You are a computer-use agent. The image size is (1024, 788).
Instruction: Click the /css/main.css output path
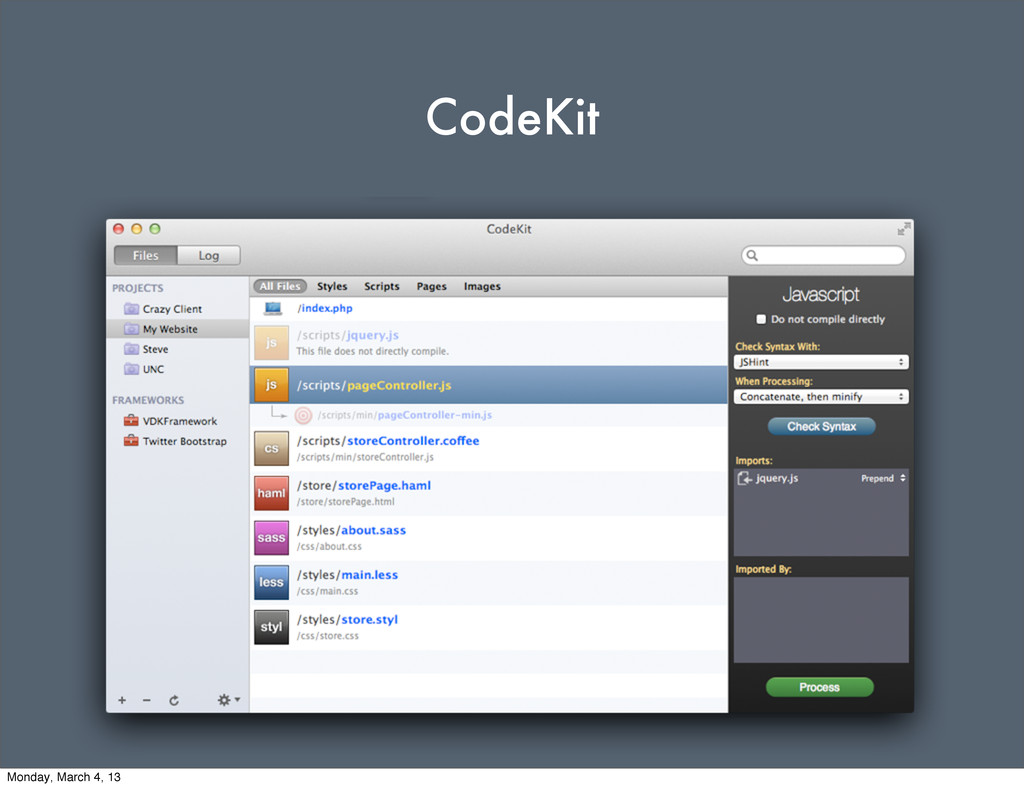[x=327, y=591]
